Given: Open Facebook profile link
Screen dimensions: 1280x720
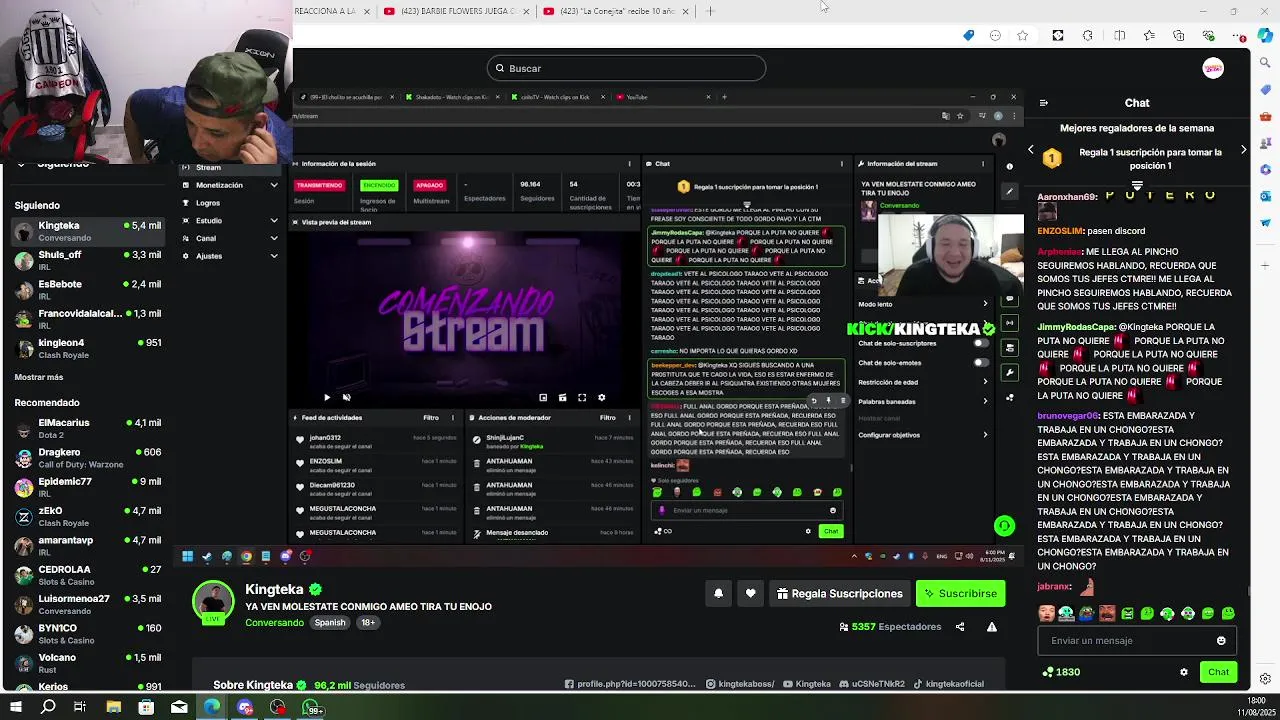Looking at the screenshot, I should pyautogui.click(x=630, y=684).
